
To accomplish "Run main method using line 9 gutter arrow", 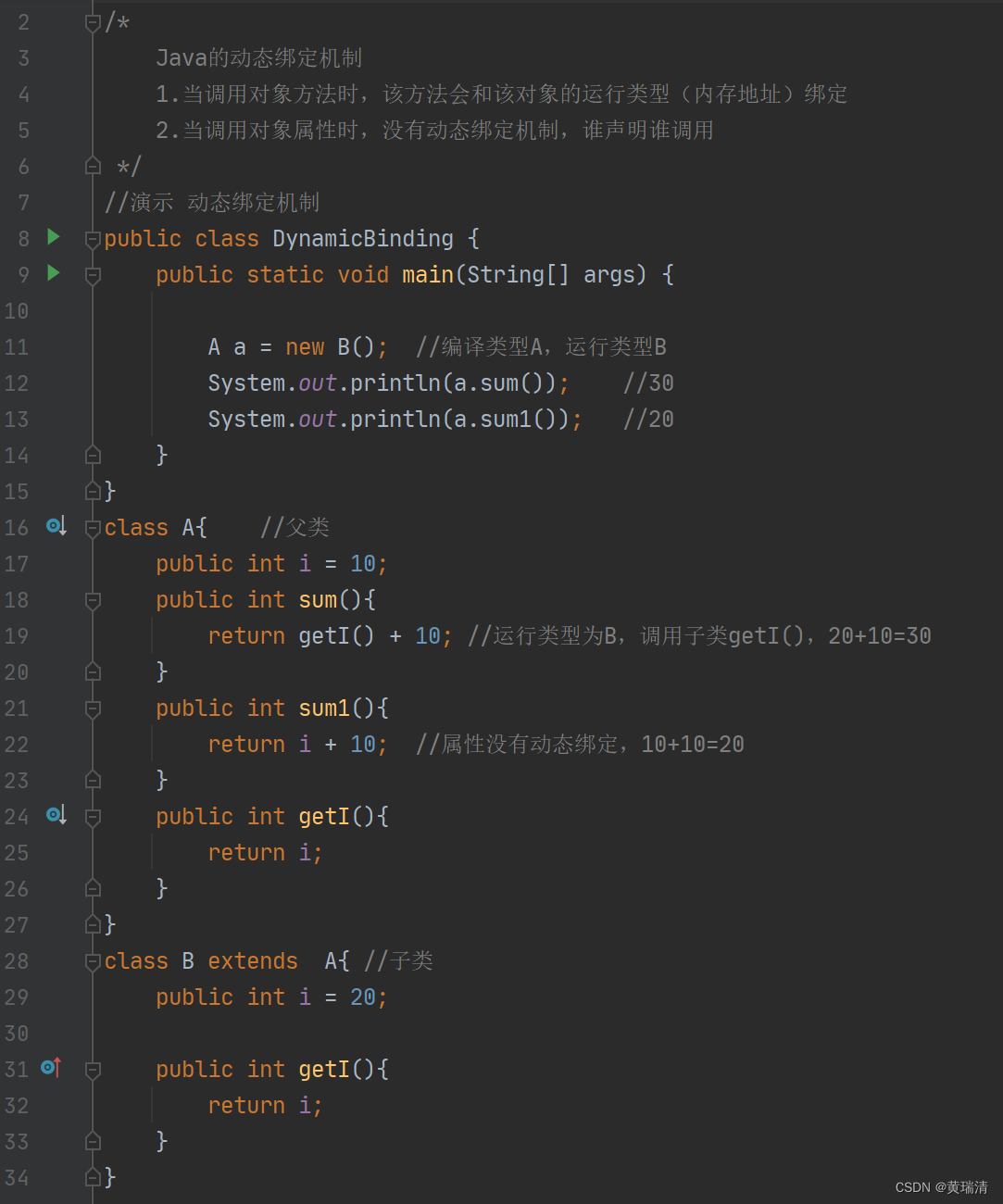I will pyautogui.click(x=54, y=273).
